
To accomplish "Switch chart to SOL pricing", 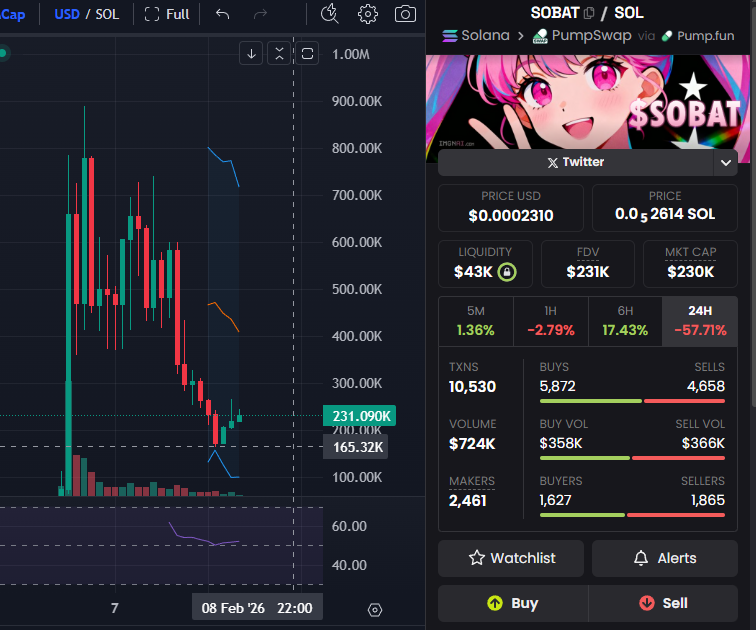I will click(107, 14).
